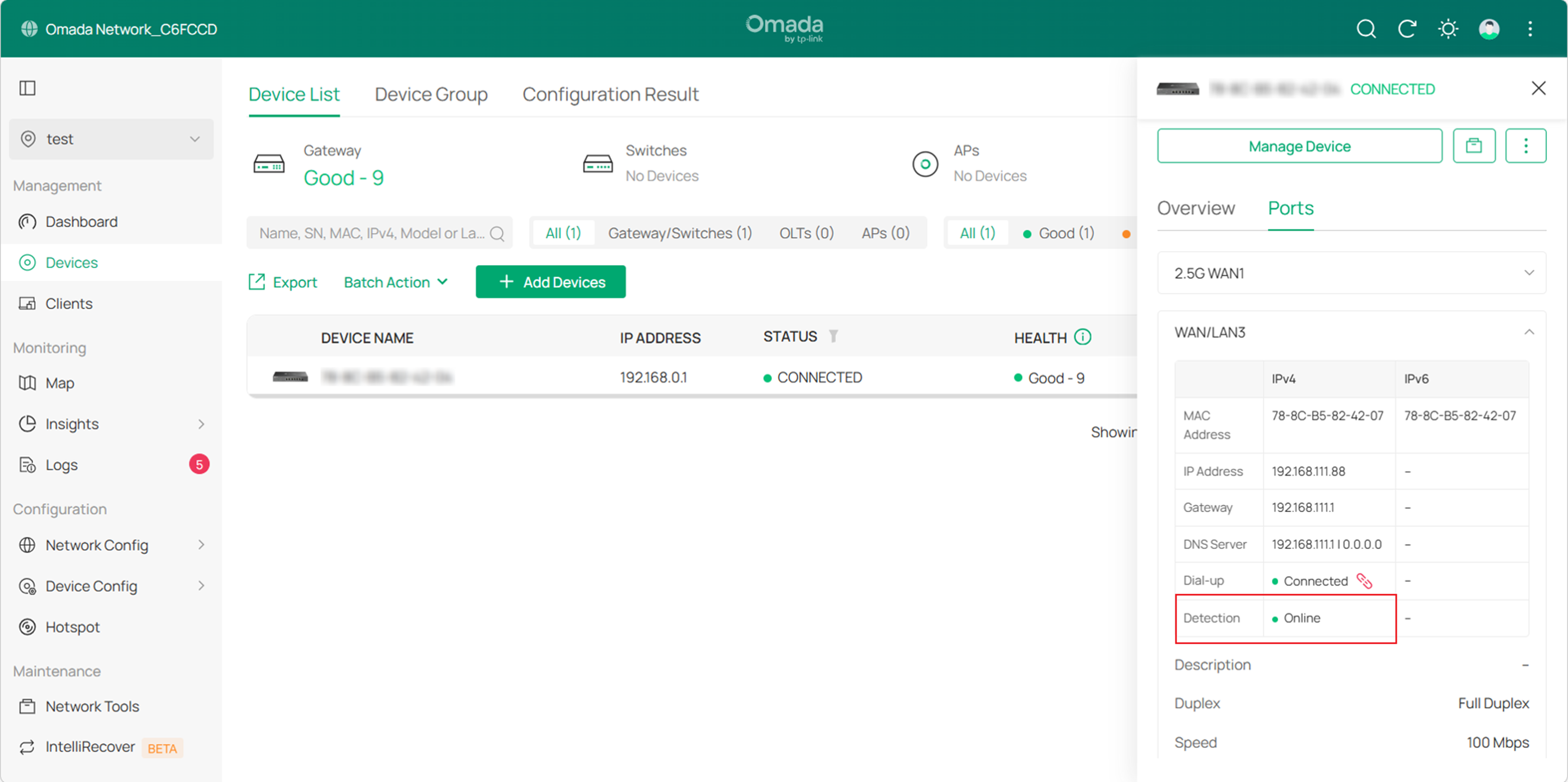Click the STATUS column filter icon

pos(833,336)
